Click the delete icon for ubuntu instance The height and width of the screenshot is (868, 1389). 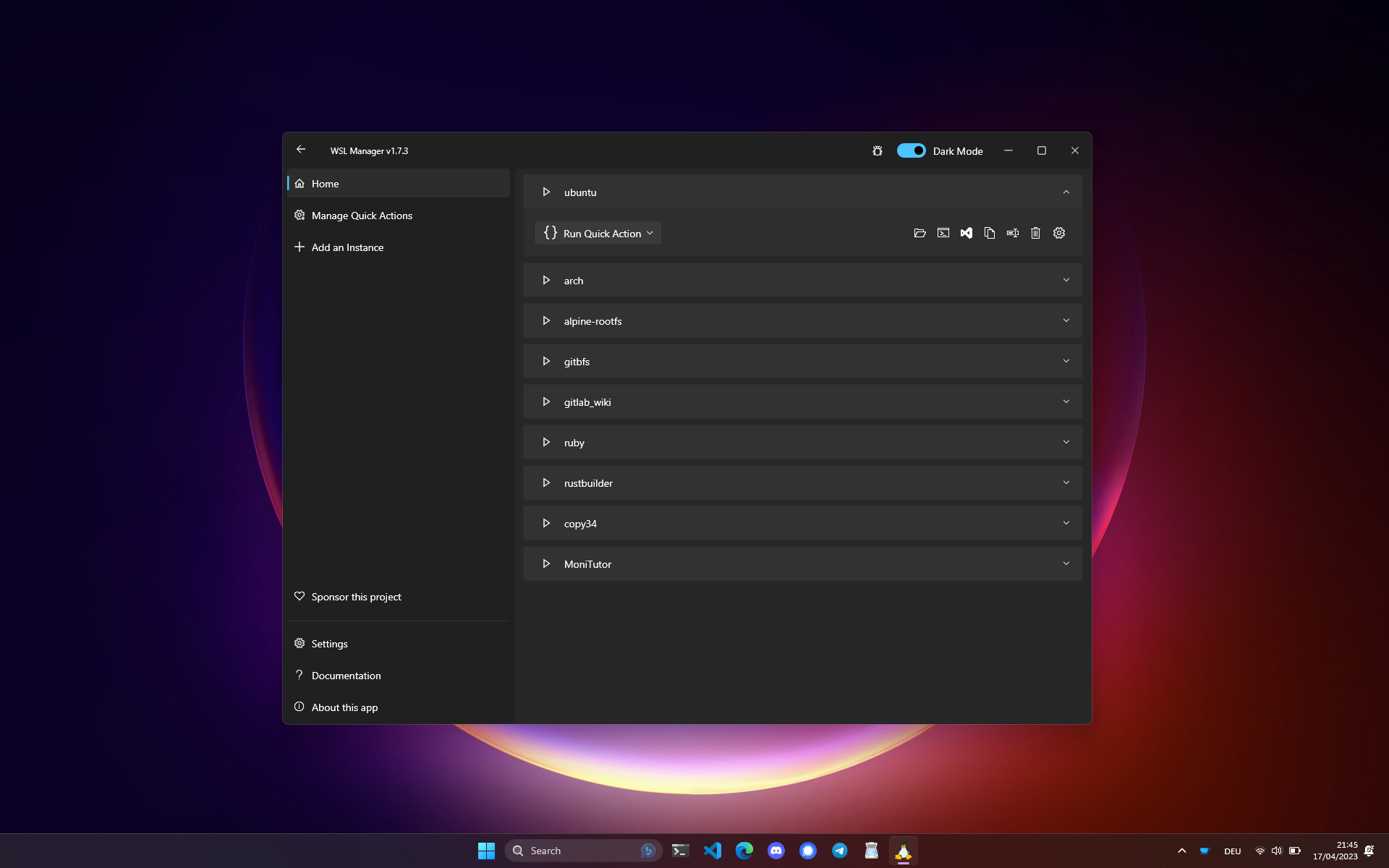tap(1035, 233)
